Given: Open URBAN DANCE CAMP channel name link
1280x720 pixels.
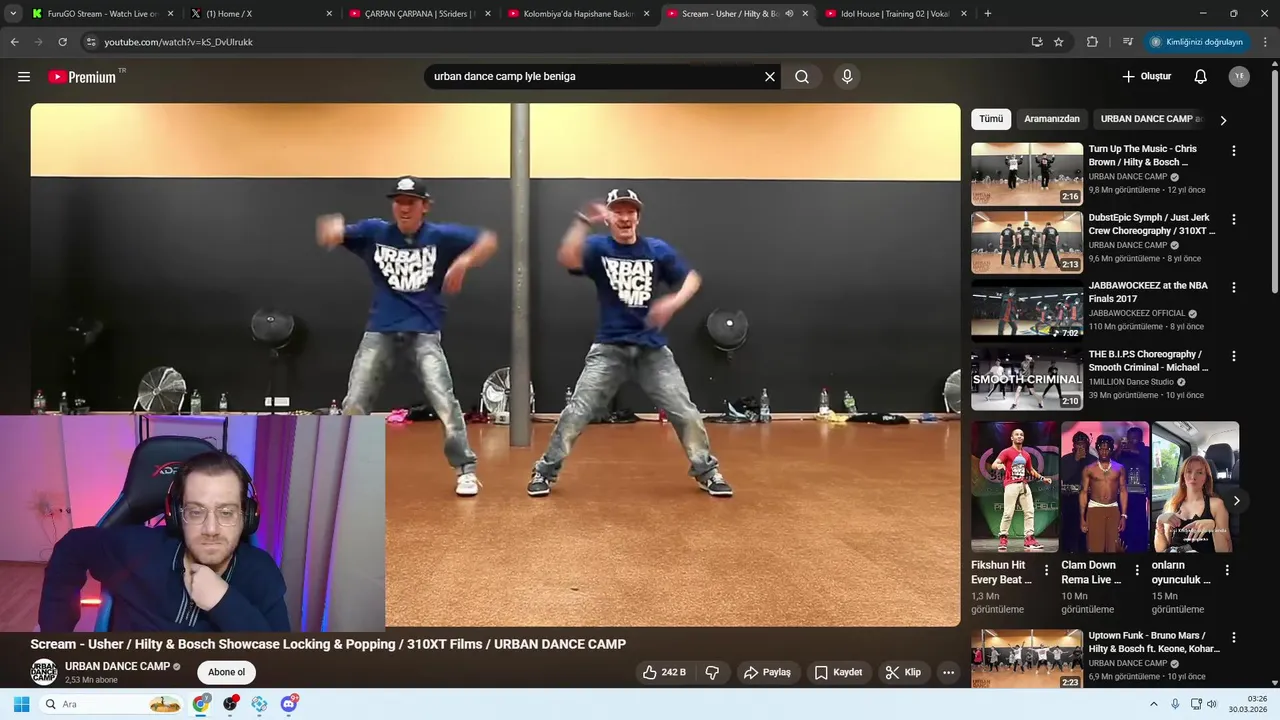Looking at the screenshot, I should click(x=117, y=666).
